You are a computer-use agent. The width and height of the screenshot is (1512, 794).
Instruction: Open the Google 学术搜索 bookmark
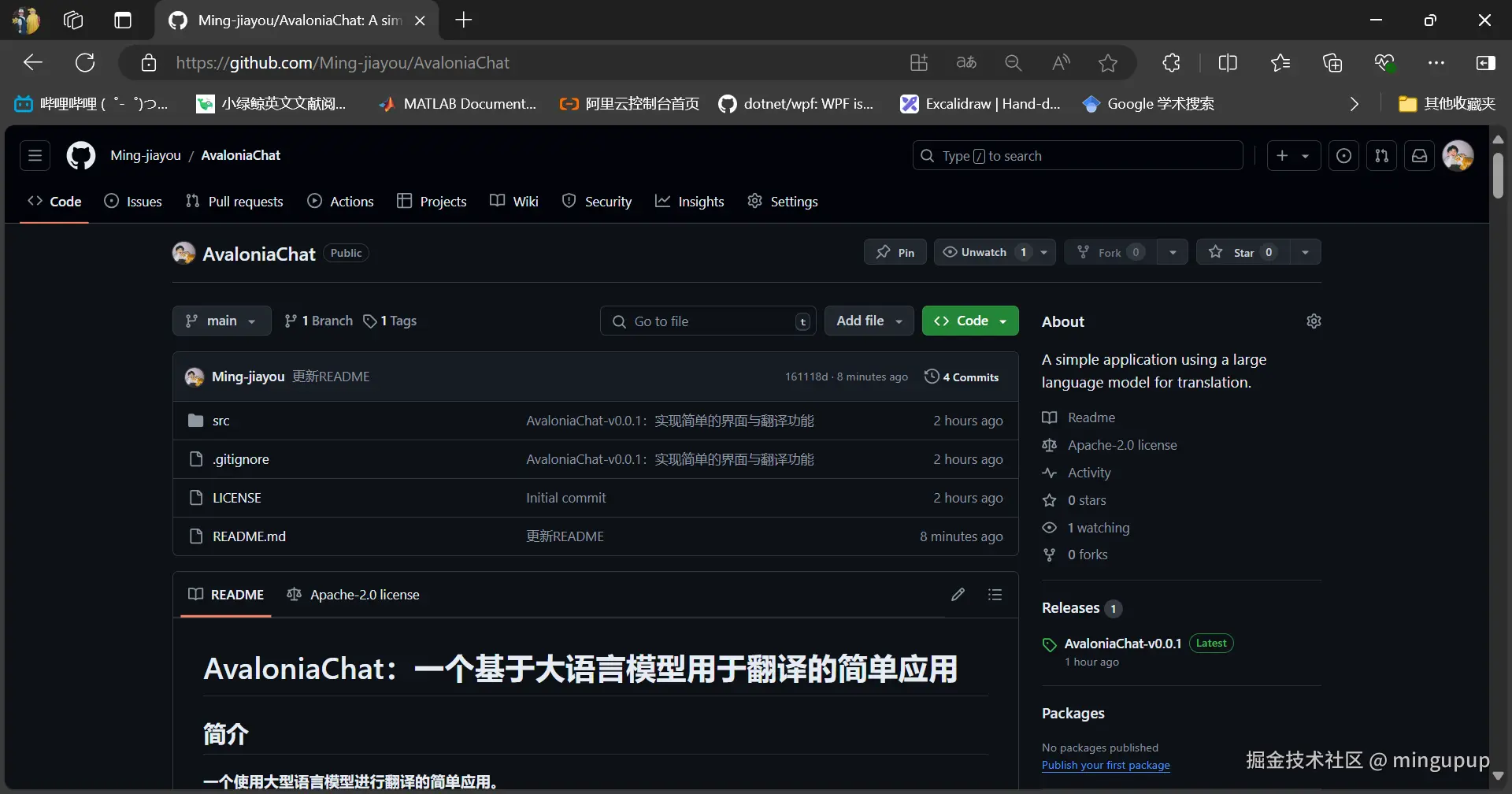(x=1148, y=104)
